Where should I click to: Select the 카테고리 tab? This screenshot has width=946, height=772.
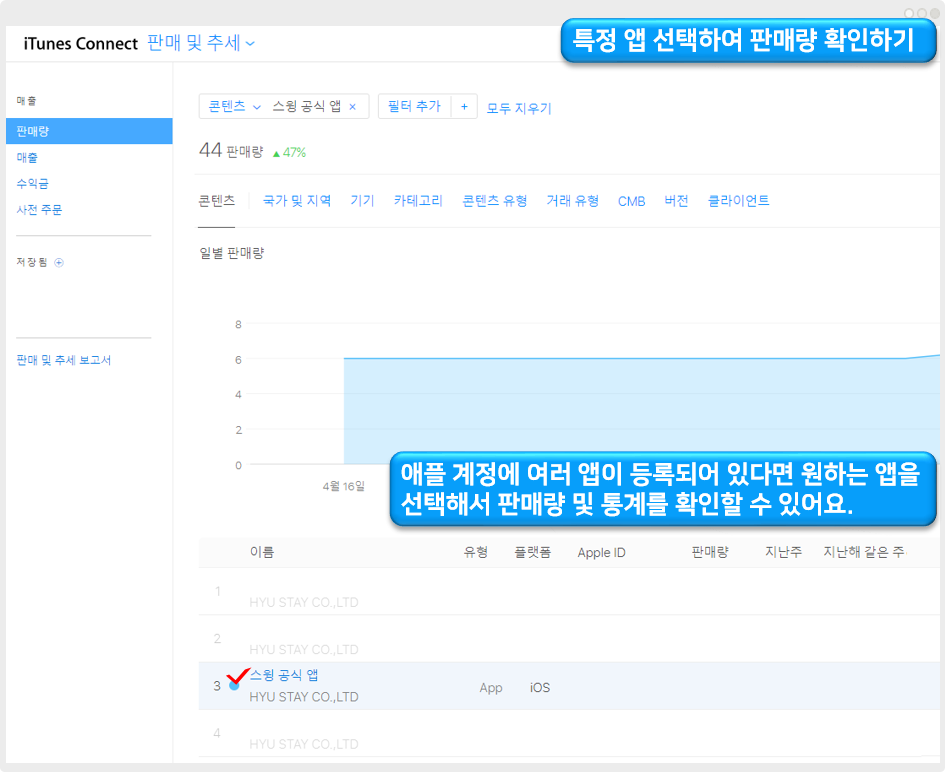418,201
